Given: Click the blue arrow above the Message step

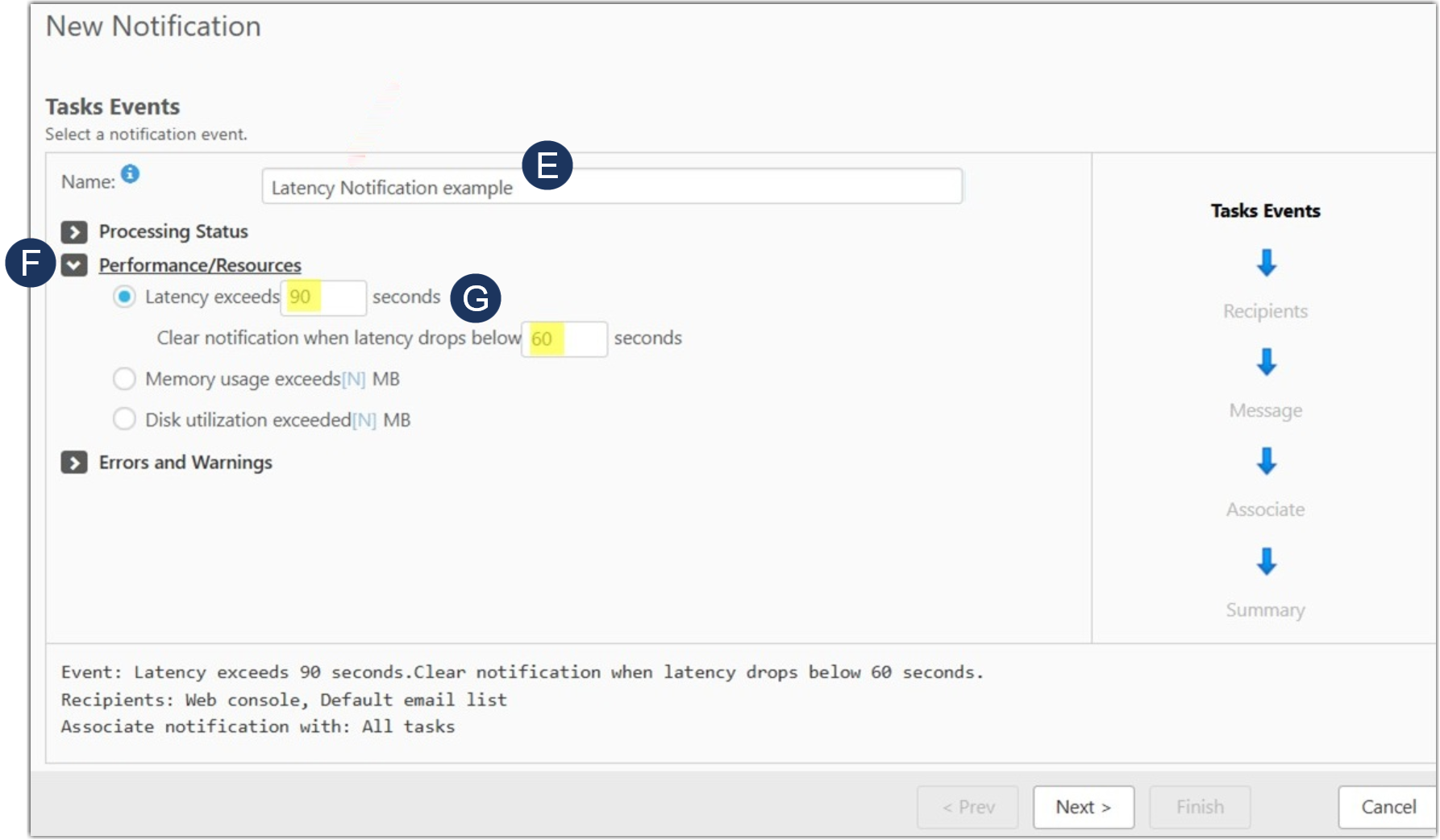Looking at the screenshot, I should point(1266,361).
